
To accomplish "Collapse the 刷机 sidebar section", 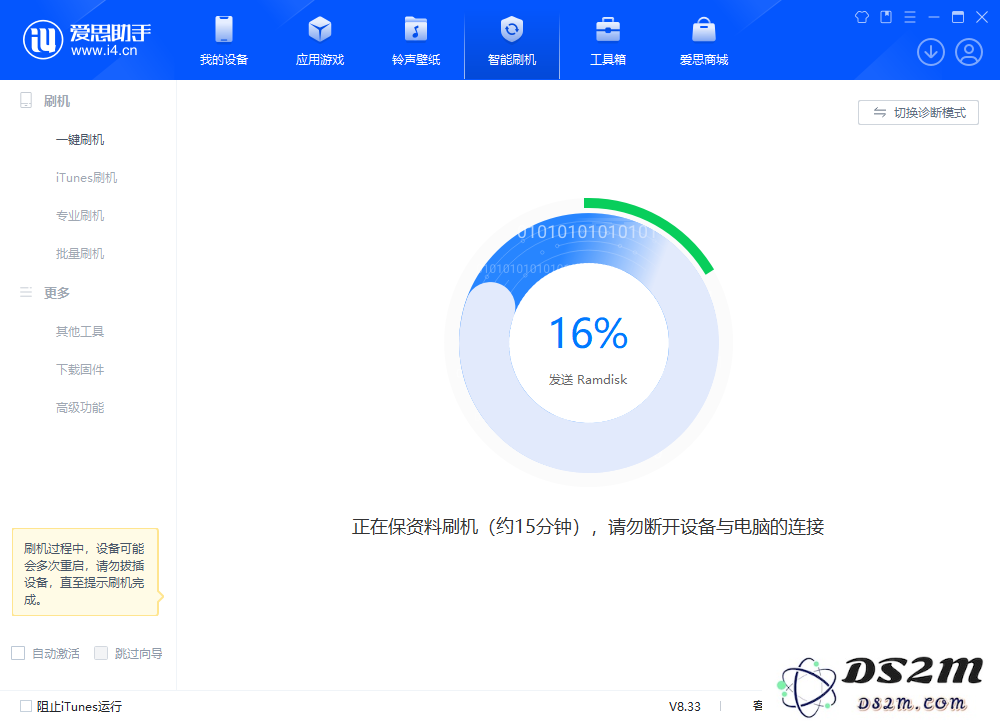I will [57, 101].
